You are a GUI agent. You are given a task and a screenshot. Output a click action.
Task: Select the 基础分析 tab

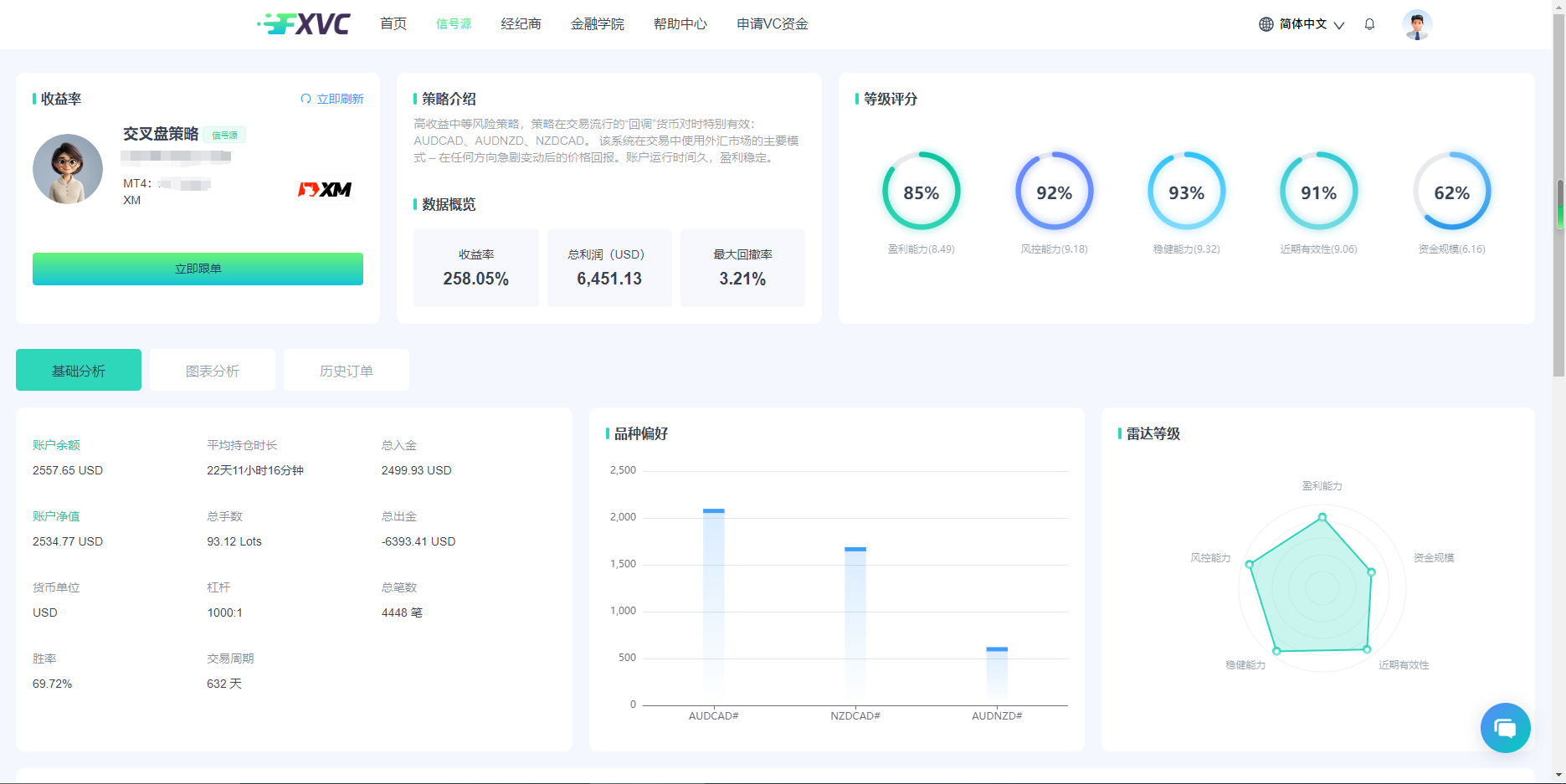click(79, 371)
